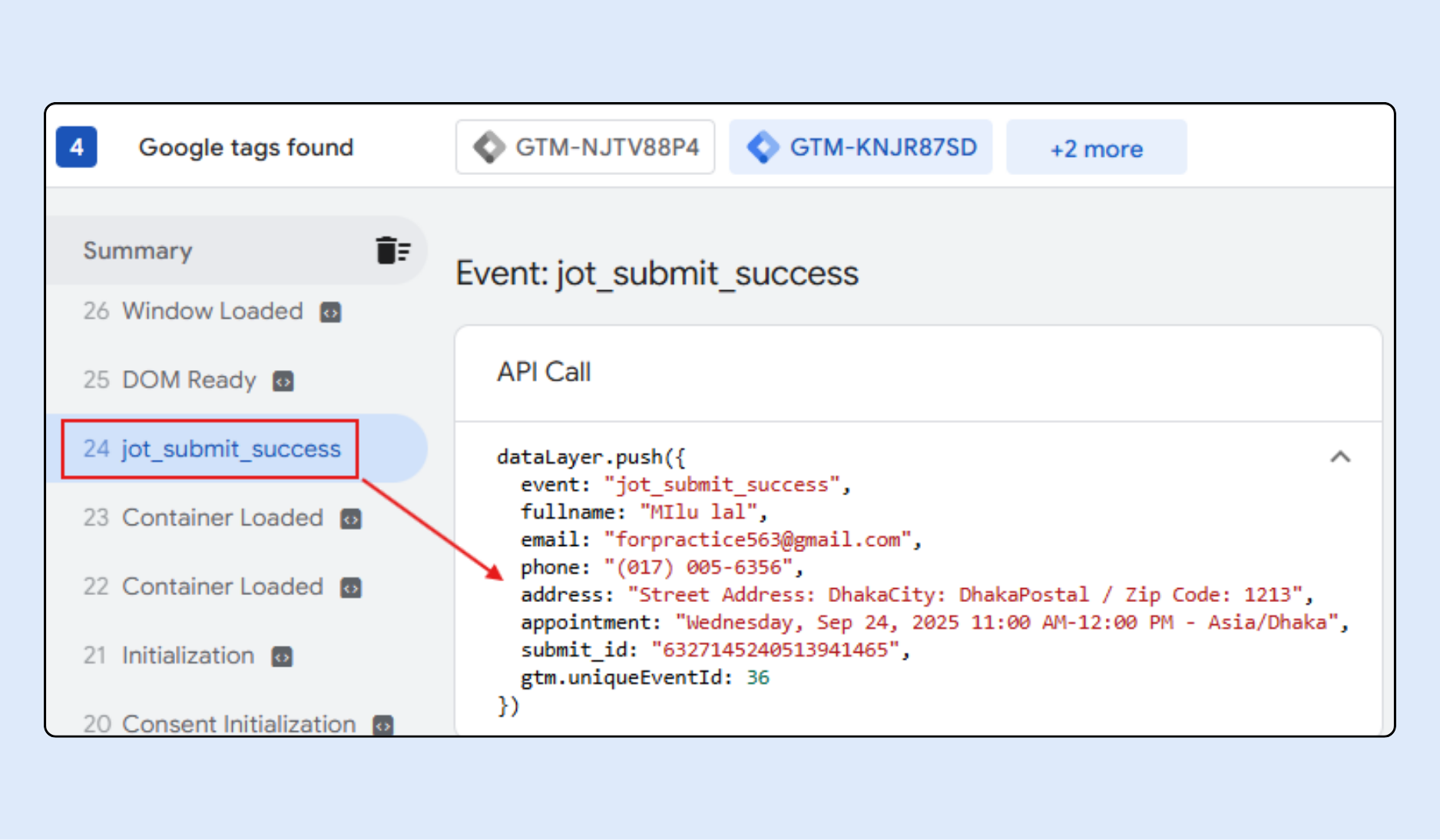Image resolution: width=1440 pixels, height=840 pixels.
Task: Click the API Call section header
Action: coord(544,372)
